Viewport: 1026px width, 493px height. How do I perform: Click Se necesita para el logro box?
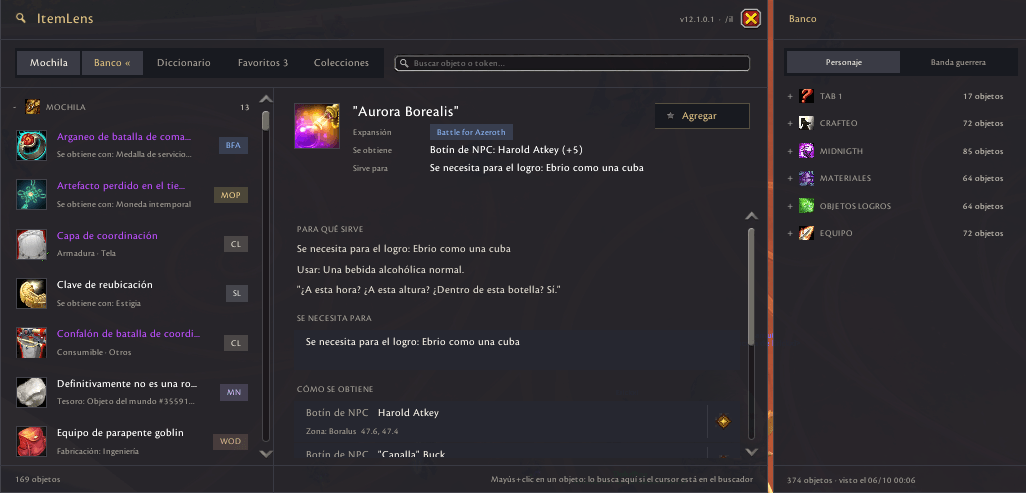(517, 347)
